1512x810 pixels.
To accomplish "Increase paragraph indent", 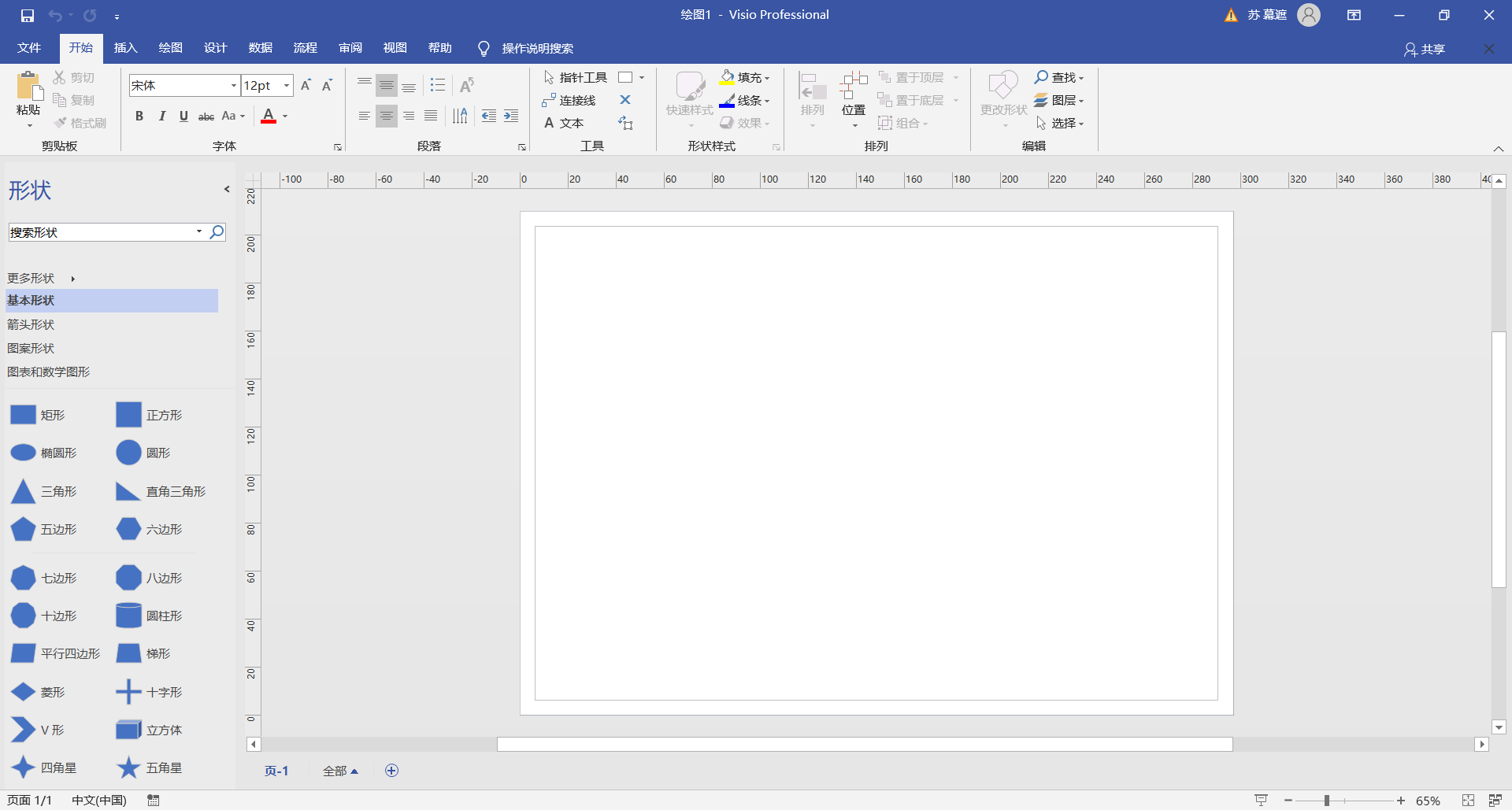I will click(511, 117).
